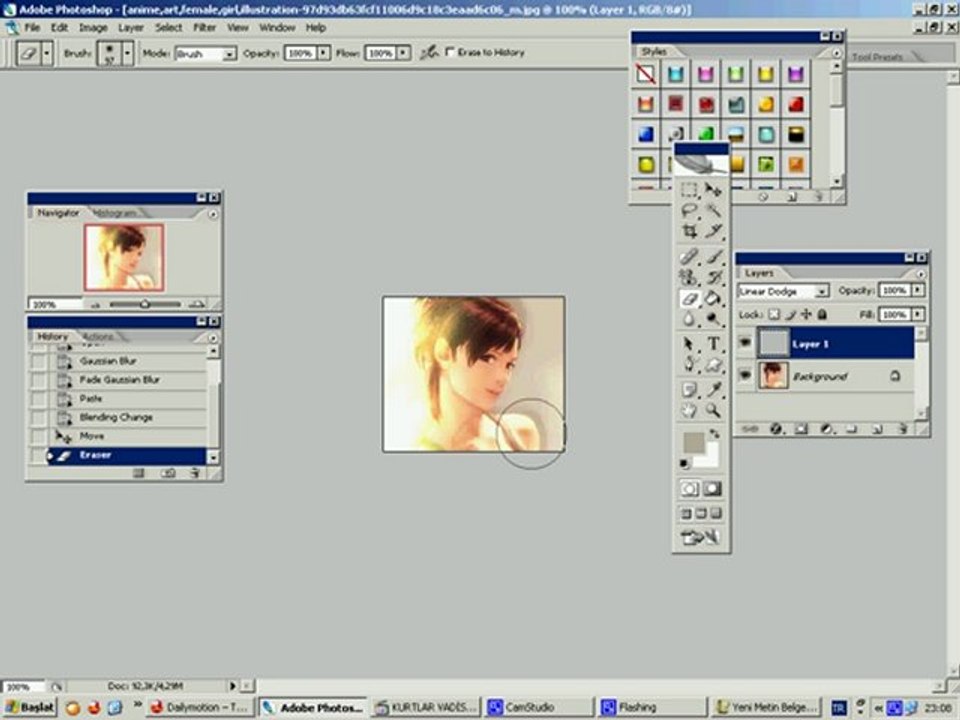
Task: Select the Zoom tool
Action: click(713, 410)
